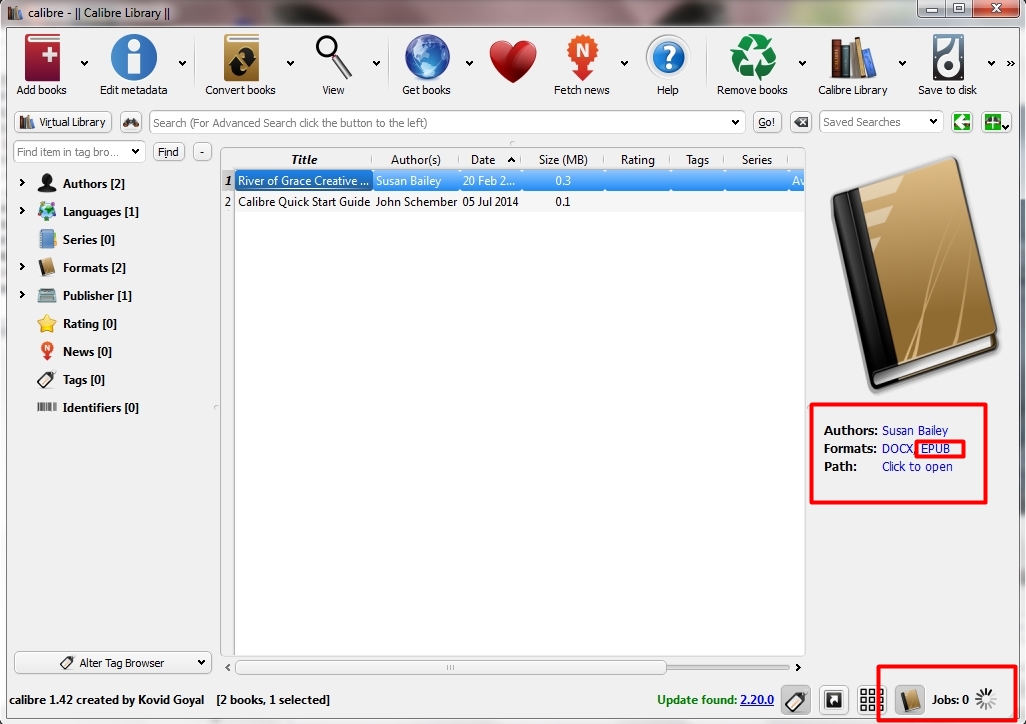Viewport: 1026px width, 724px height.
Task: Click the Fetch news icon
Action: coord(581,59)
